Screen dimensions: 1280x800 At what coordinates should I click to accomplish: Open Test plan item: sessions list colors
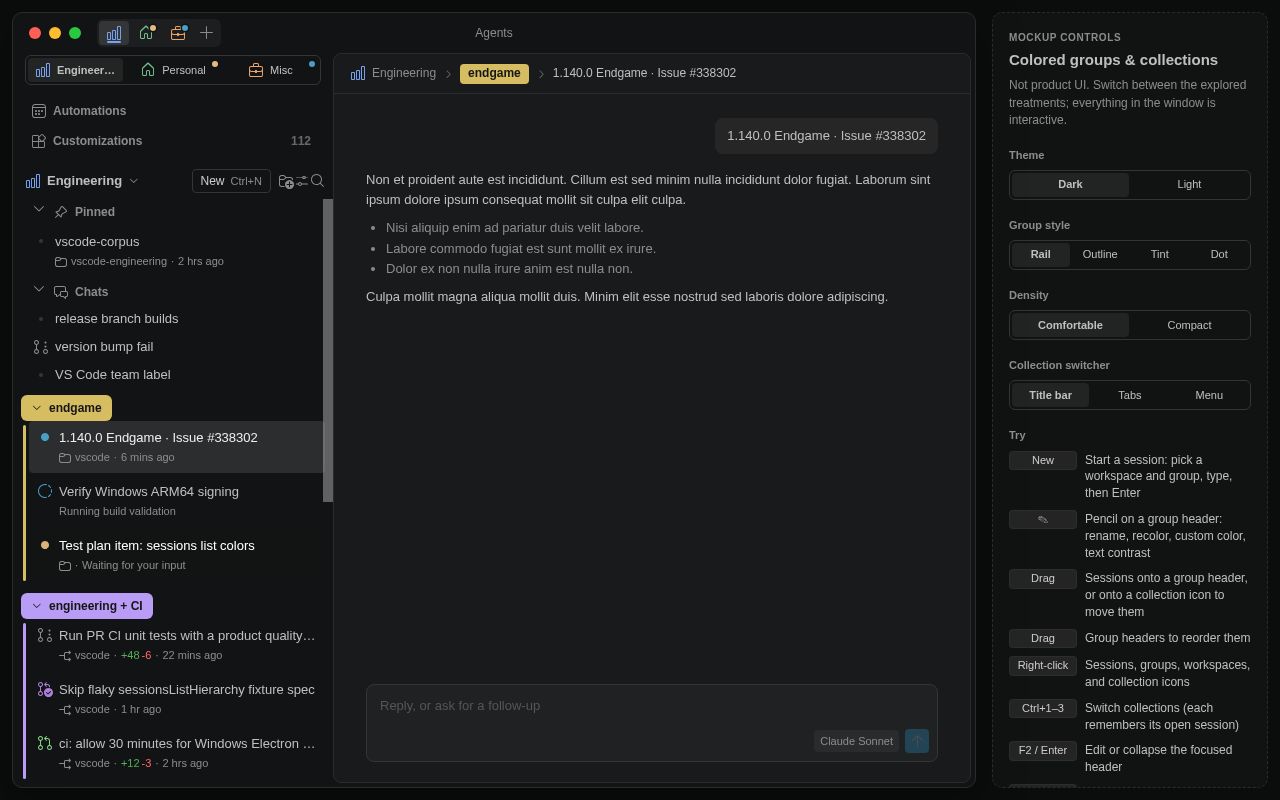coord(176,555)
